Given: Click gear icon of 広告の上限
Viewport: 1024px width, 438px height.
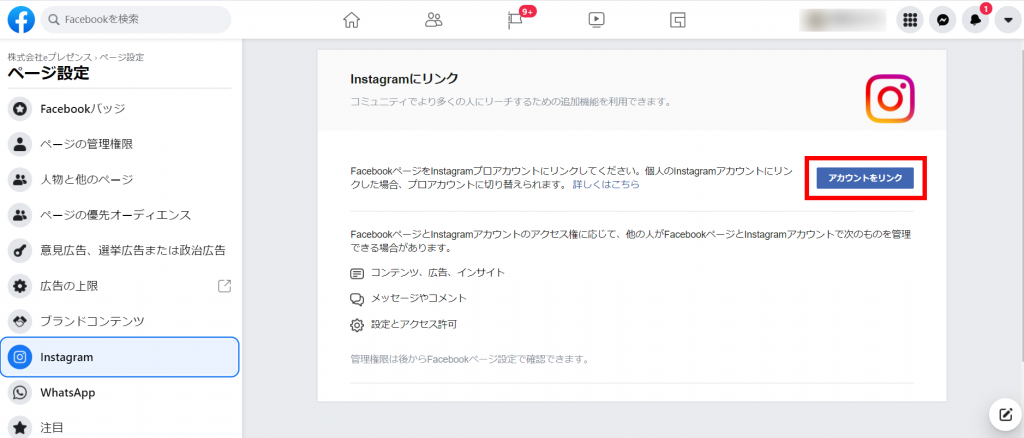Looking at the screenshot, I should tap(20, 286).
